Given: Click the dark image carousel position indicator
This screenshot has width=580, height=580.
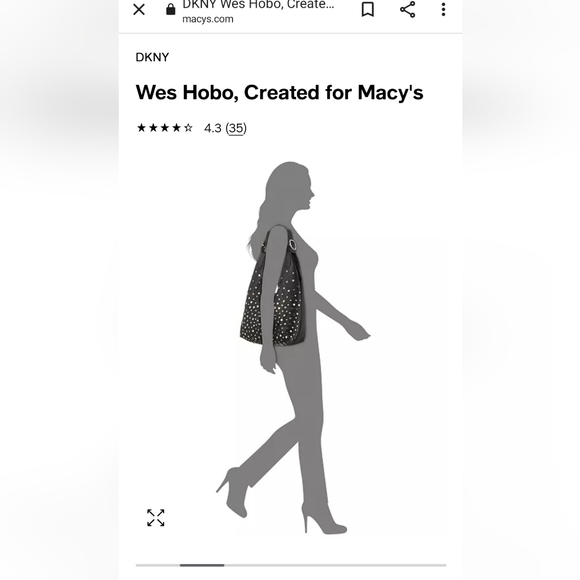Looking at the screenshot, I should coord(202,565).
